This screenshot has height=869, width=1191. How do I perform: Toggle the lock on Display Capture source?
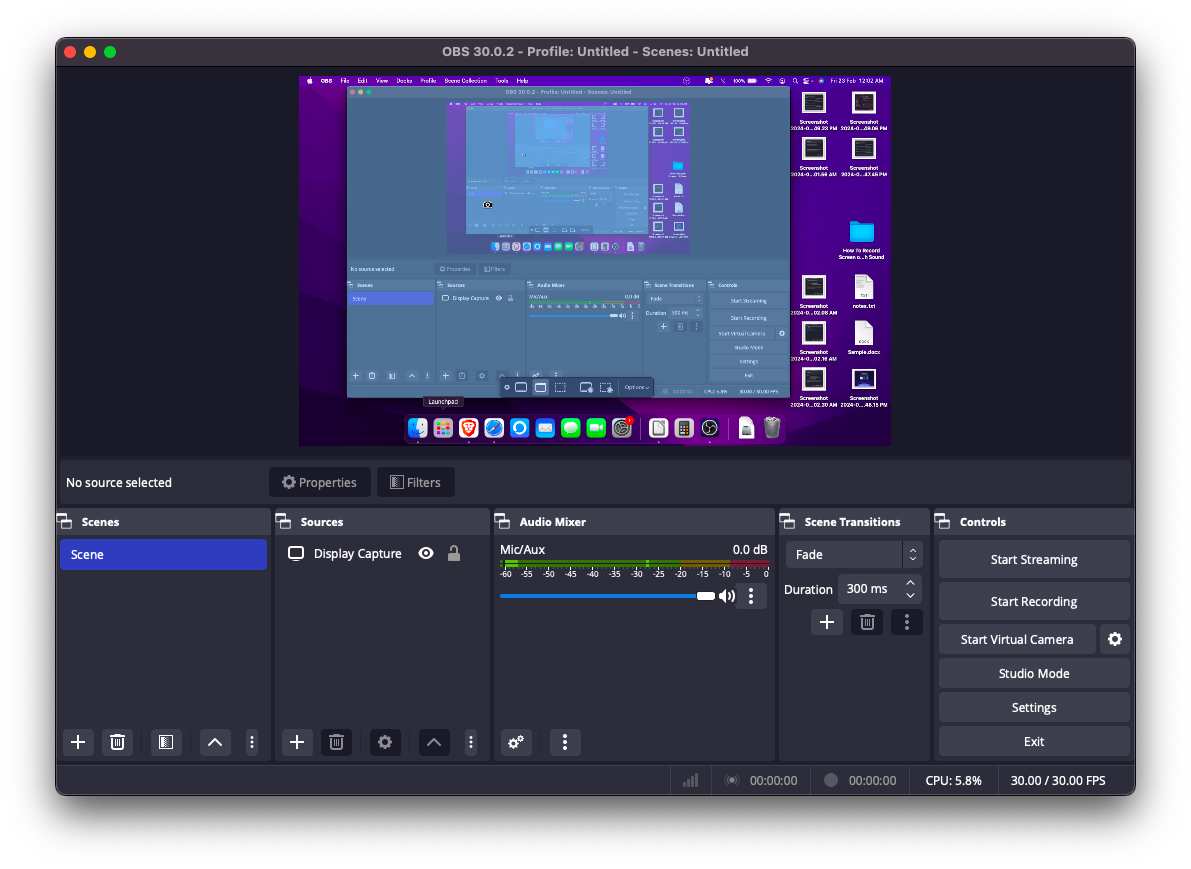[453, 554]
